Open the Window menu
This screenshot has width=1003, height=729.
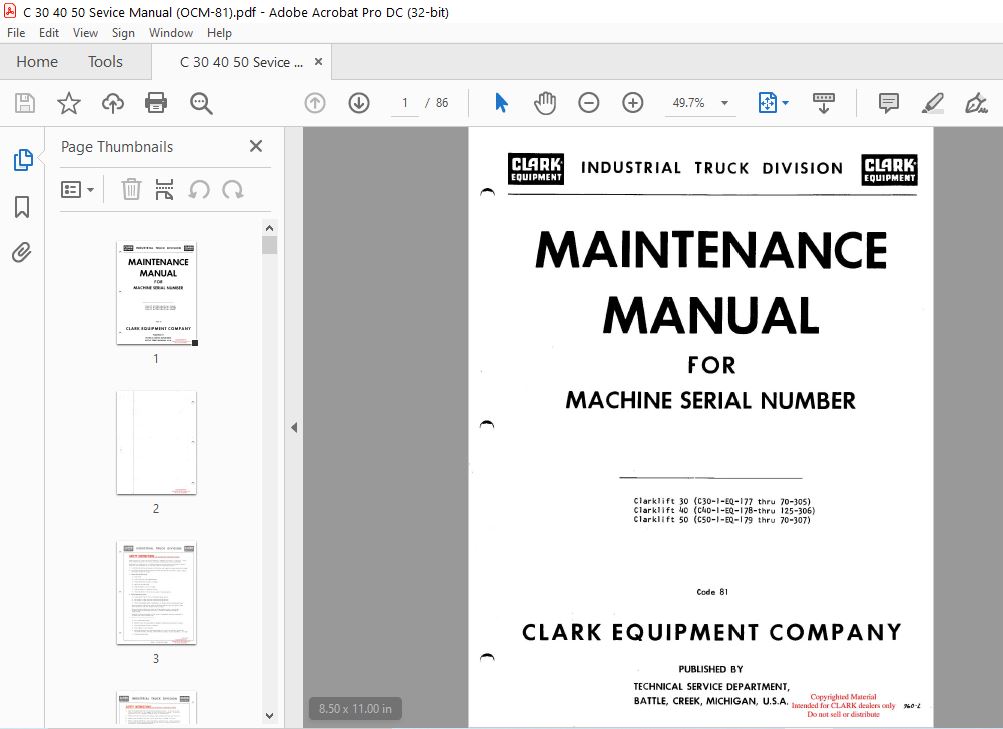pyautogui.click(x=171, y=33)
